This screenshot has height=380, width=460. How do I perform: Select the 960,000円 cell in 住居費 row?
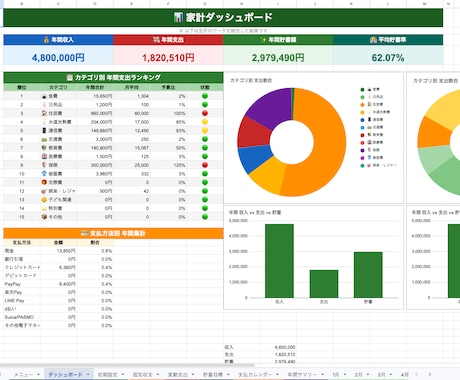(x=95, y=113)
